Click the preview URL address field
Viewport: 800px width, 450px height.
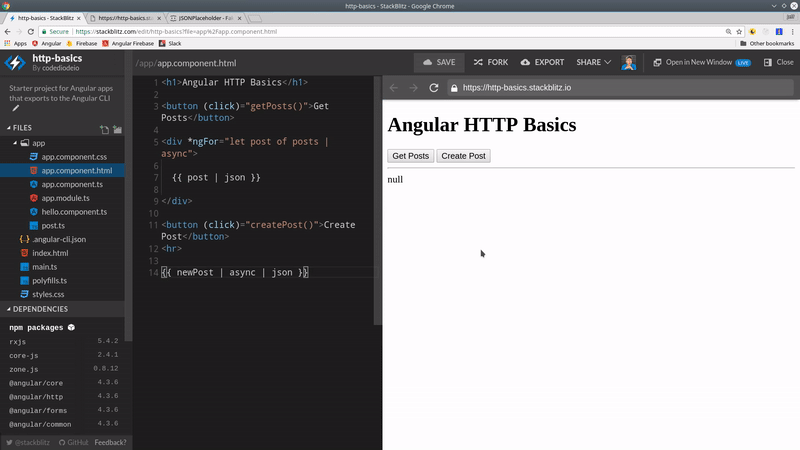coord(620,88)
